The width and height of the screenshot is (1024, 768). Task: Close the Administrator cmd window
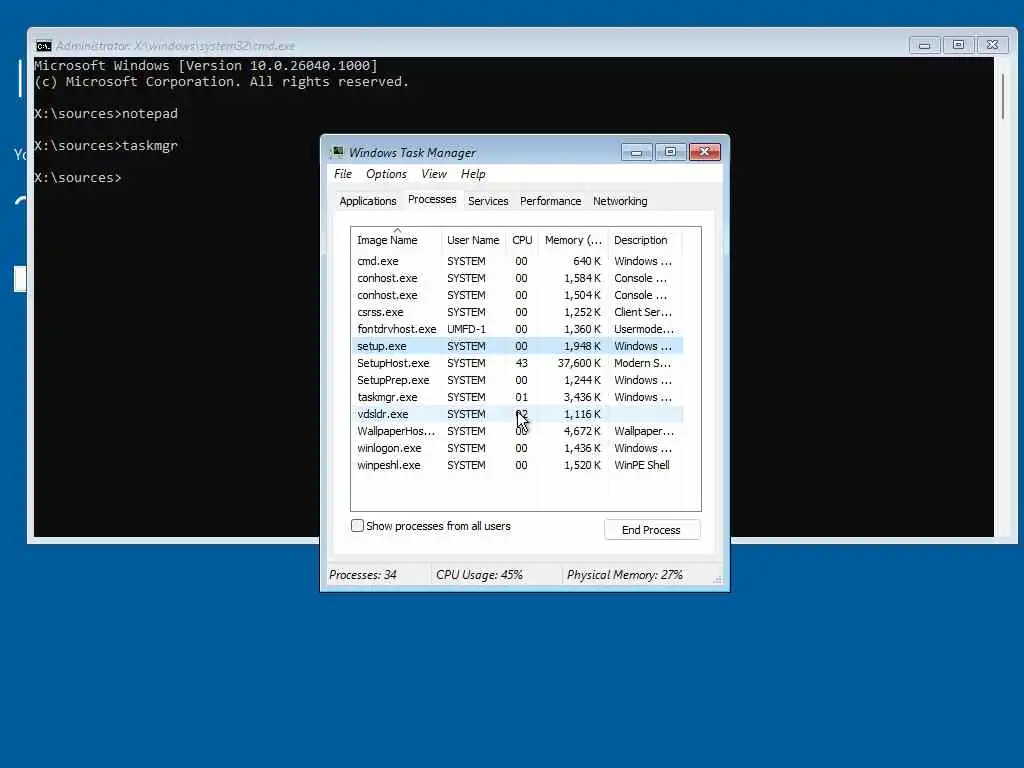993,45
